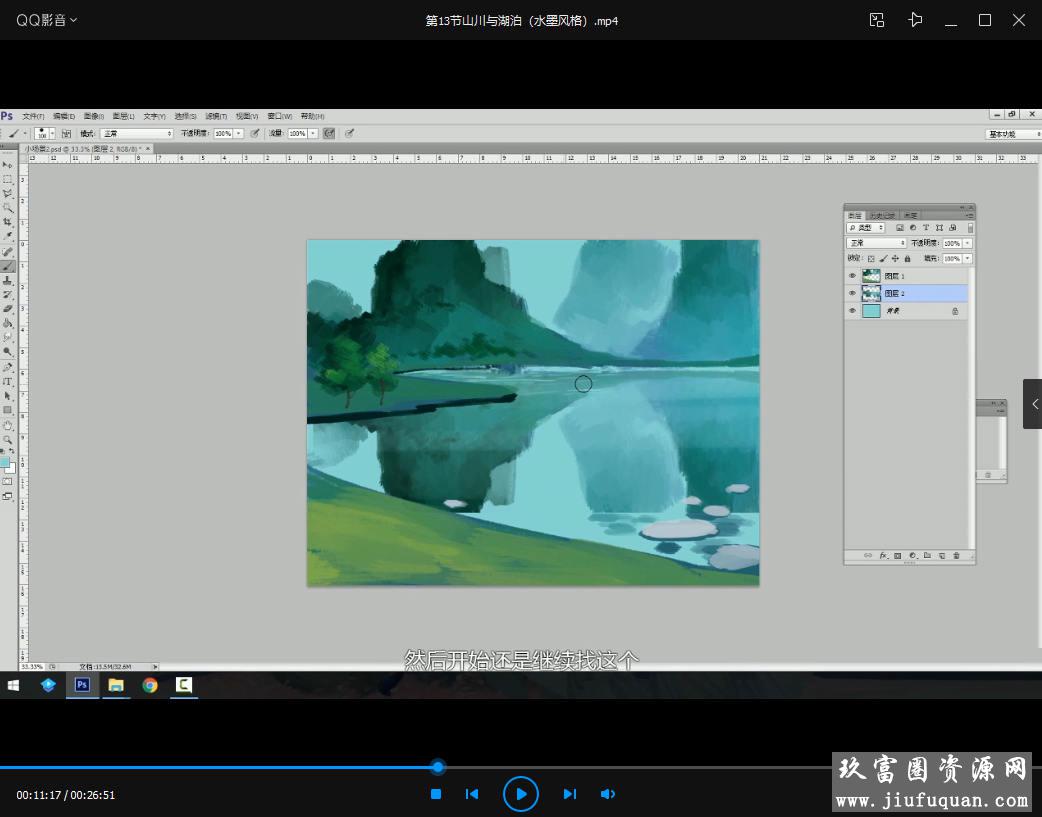1042x817 pixels.
Task: Open the opacity slider dropdown in options bar
Action: [239, 134]
